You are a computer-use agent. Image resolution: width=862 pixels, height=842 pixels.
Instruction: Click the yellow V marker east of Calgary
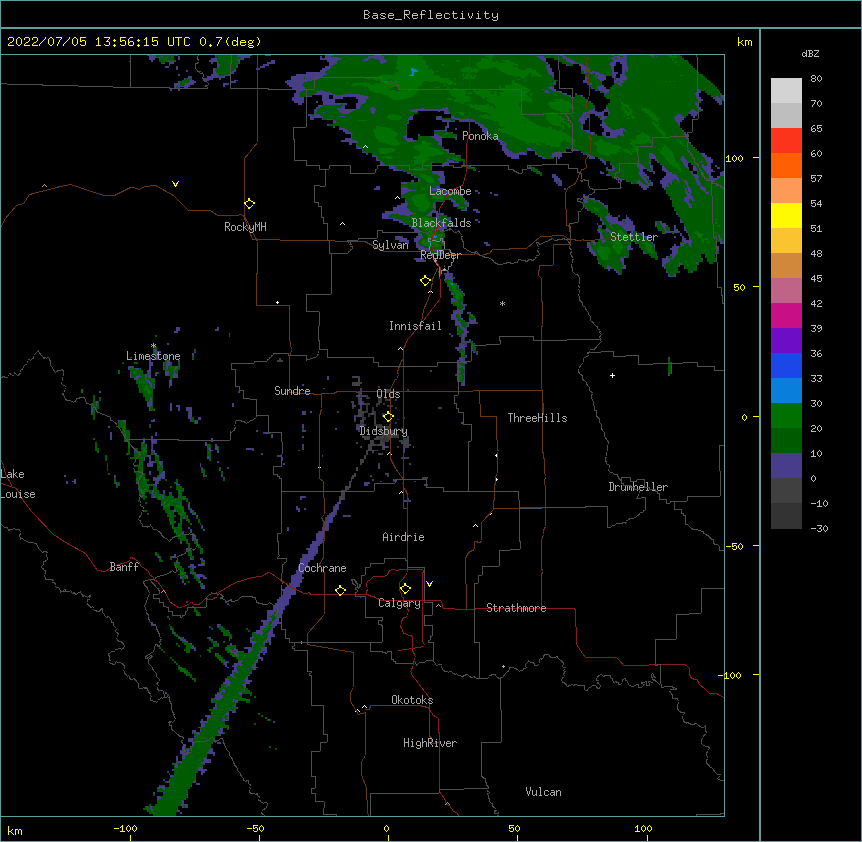point(429,584)
